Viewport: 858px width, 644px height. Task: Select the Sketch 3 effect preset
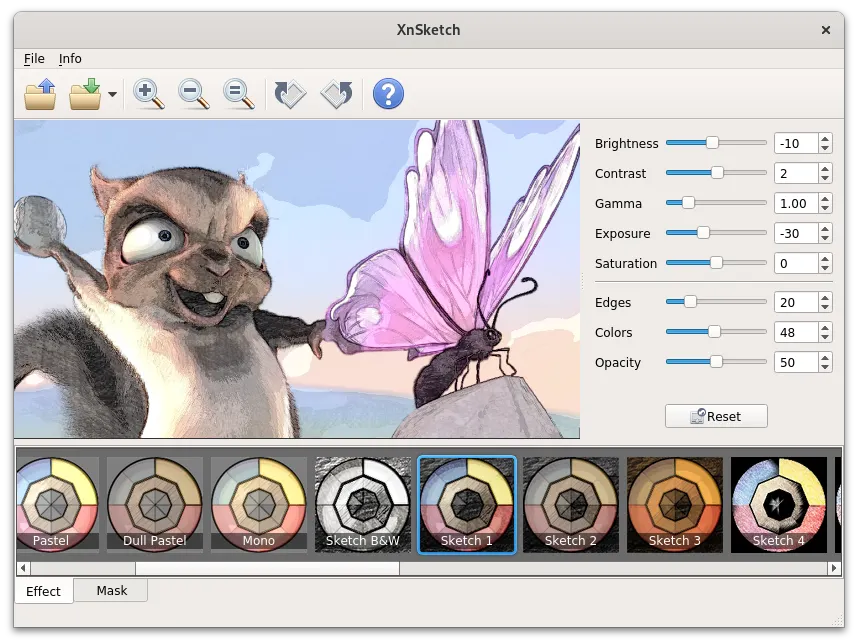tap(675, 504)
